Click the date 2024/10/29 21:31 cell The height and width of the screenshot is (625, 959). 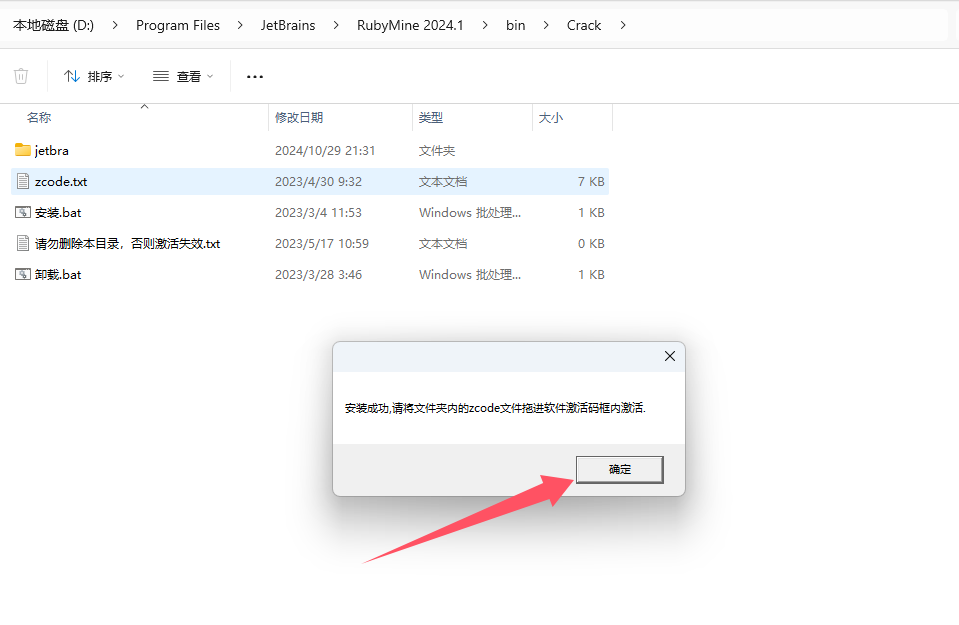click(x=325, y=150)
